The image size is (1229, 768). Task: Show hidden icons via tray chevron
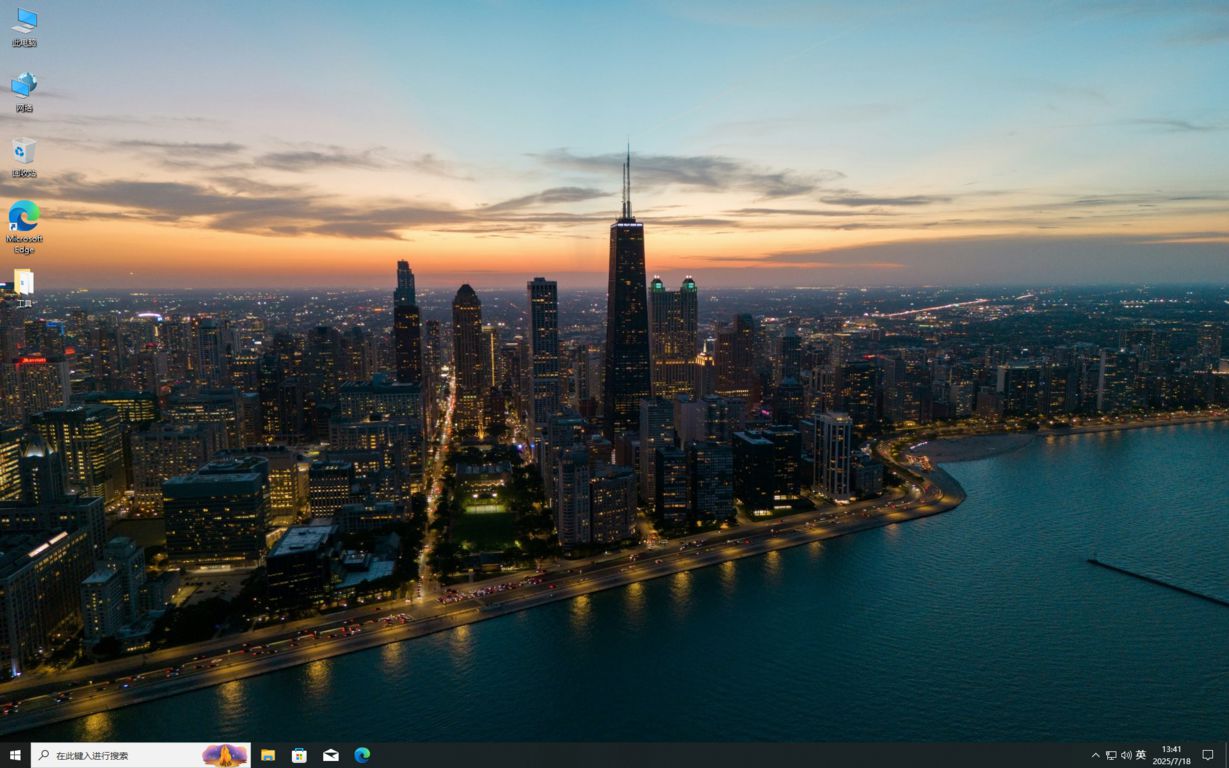(x=1096, y=755)
